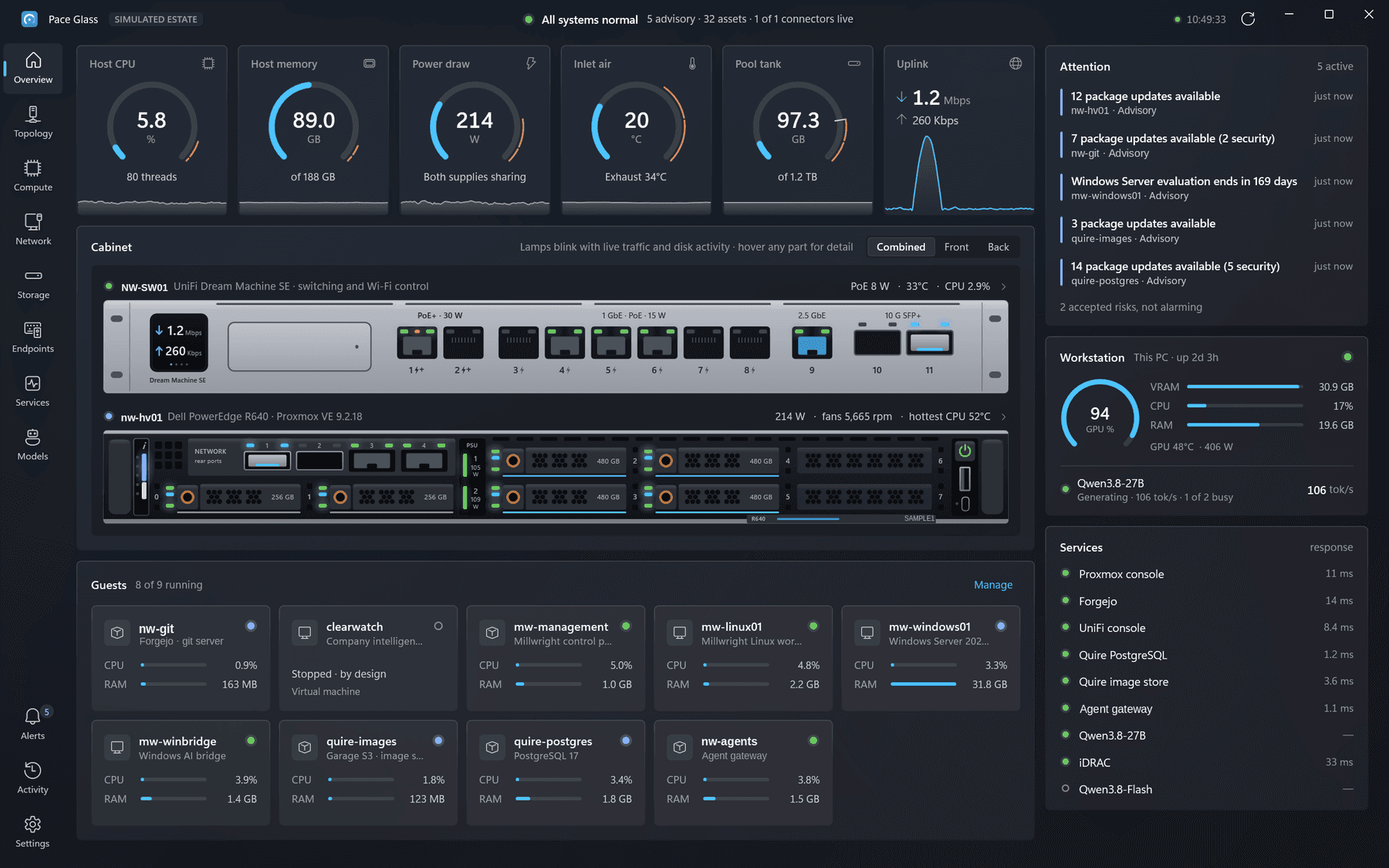Image resolution: width=1389 pixels, height=868 pixels.
Task: Switch cabinet view to Back
Action: click(x=998, y=247)
